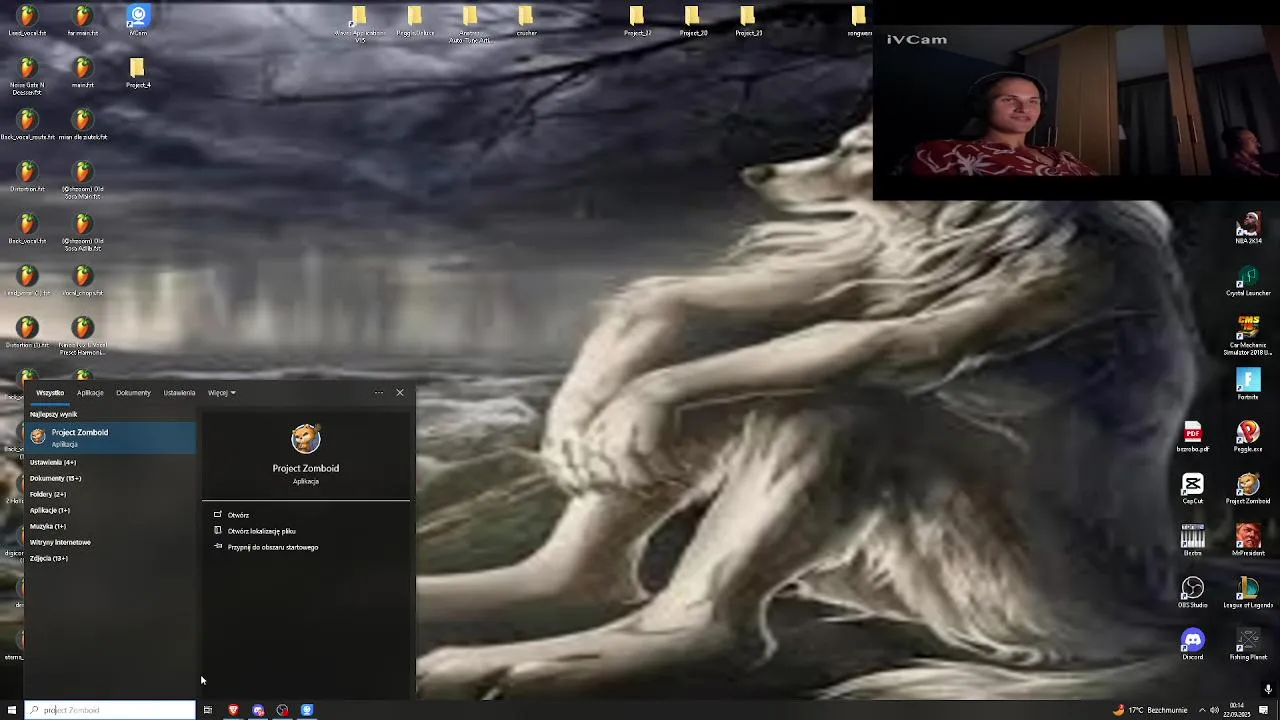Click Otwórz to launch Project Zomboid
Image resolution: width=1280 pixels, height=720 pixels.
238,515
